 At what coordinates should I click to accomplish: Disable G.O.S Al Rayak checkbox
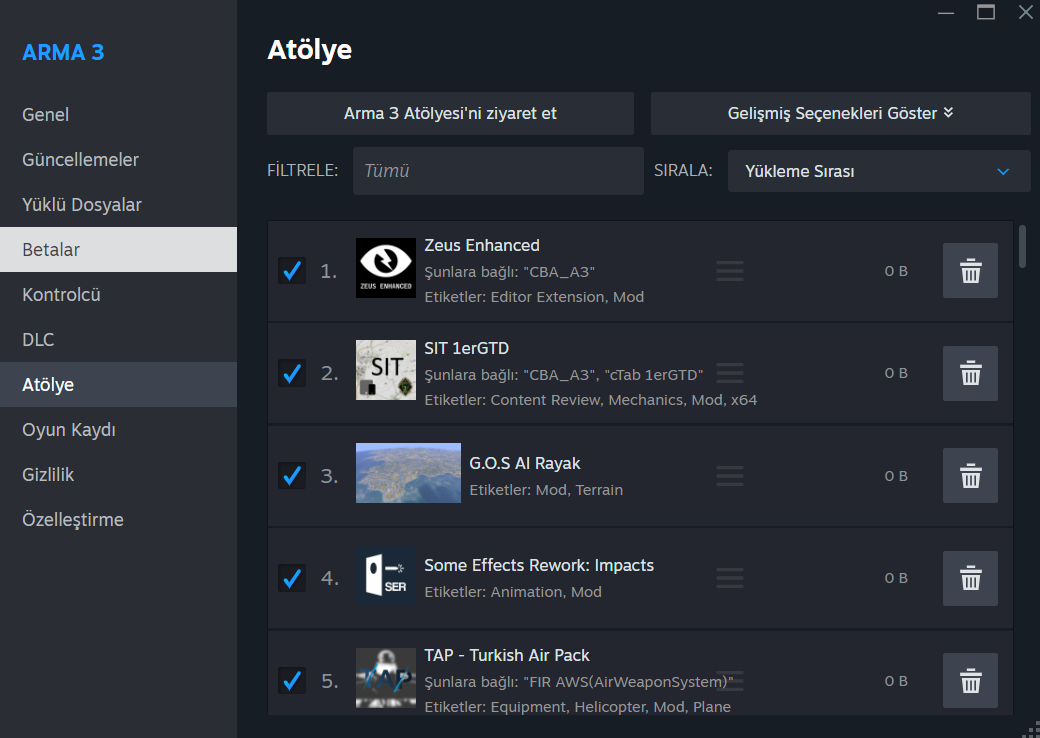292,475
